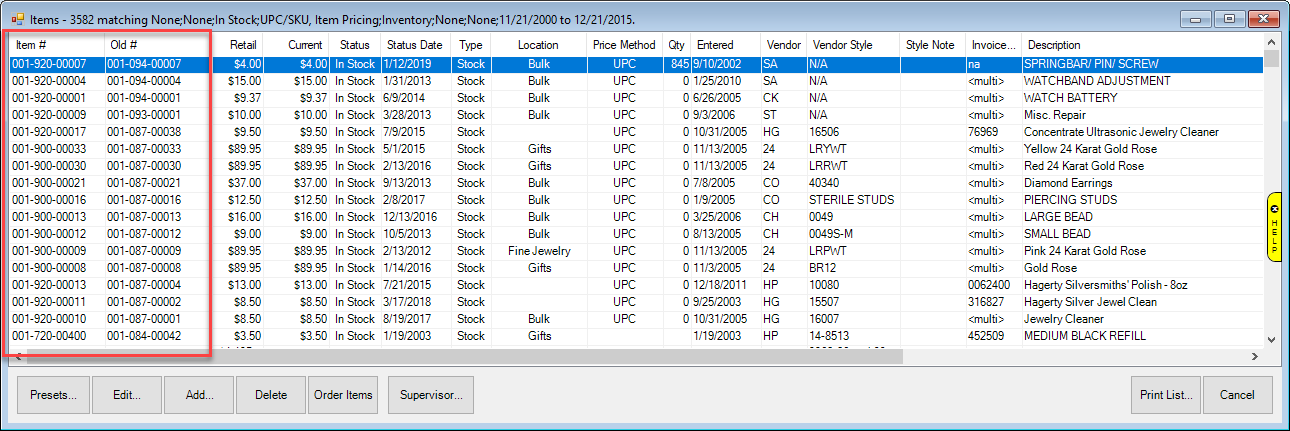Sort by the Status Date column header

coord(414,45)
